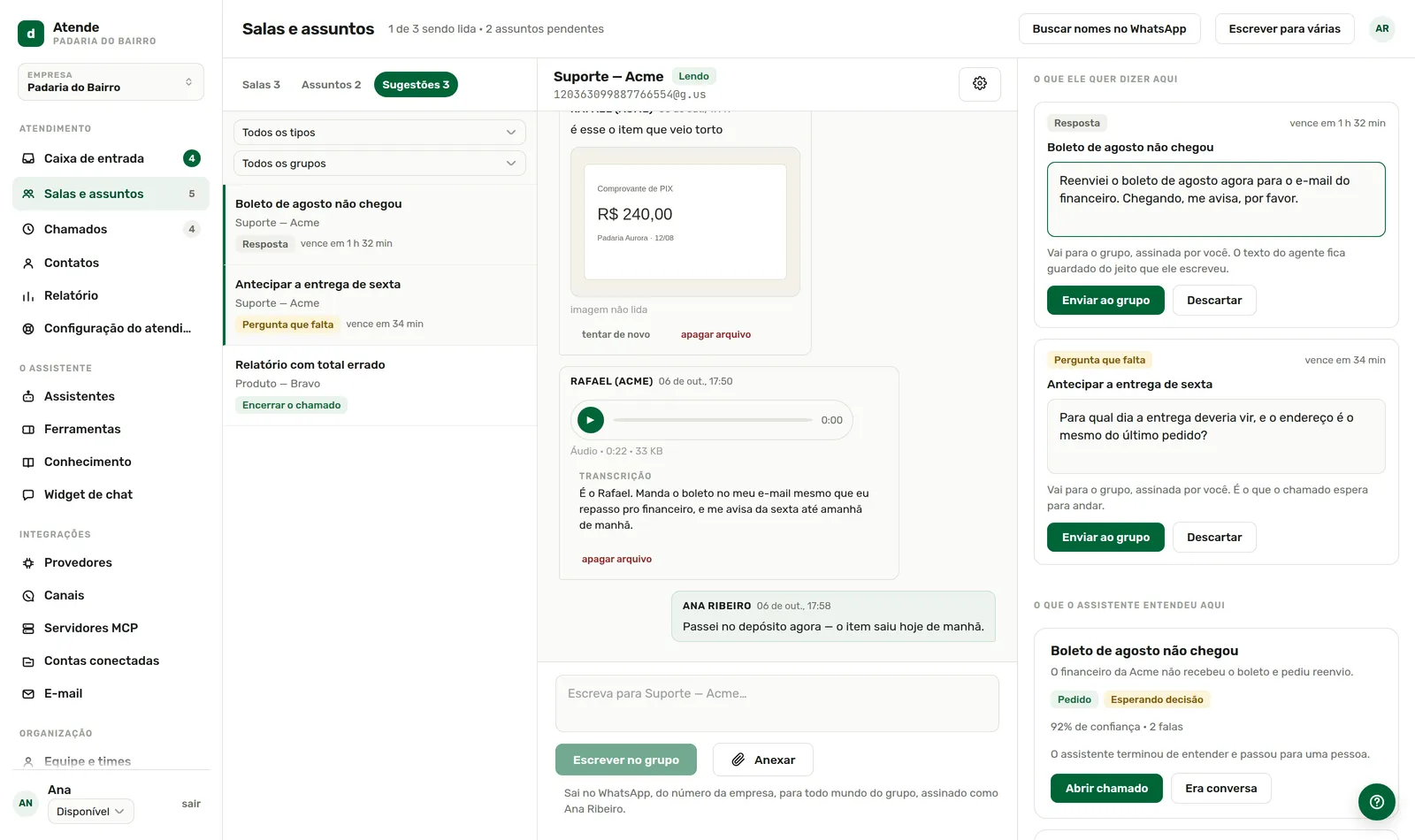Click the sair logout link
This screenshot has width=1415, height=840.
[x=191, y=804]
